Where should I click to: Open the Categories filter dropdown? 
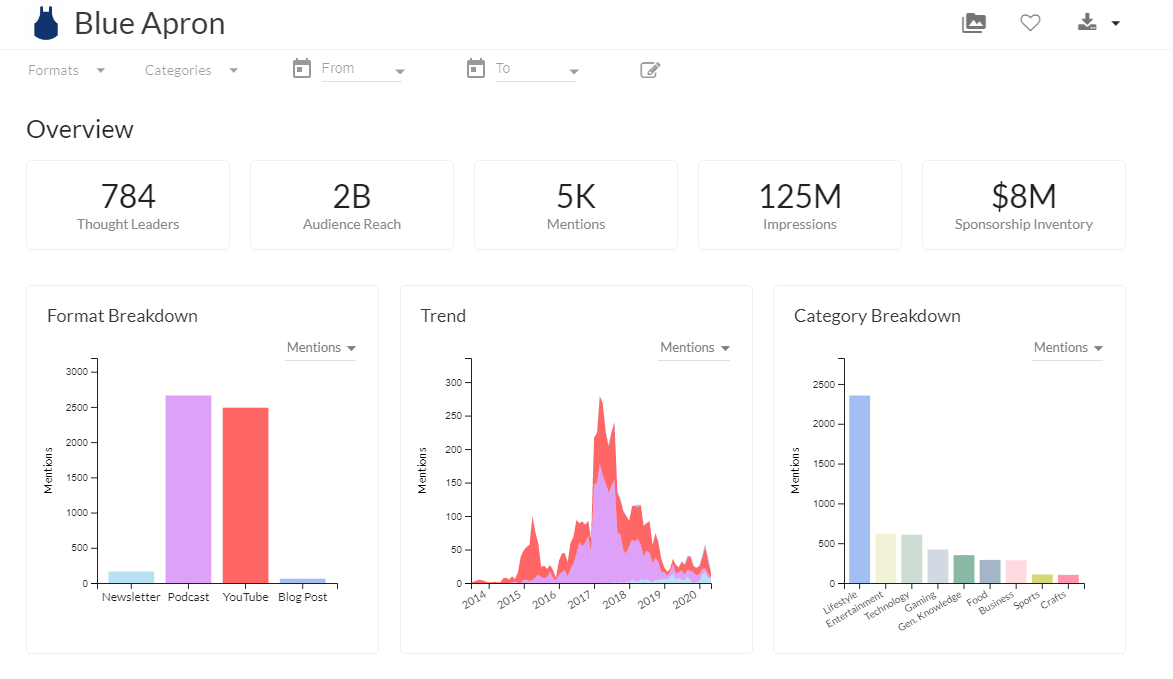(192, 70)
